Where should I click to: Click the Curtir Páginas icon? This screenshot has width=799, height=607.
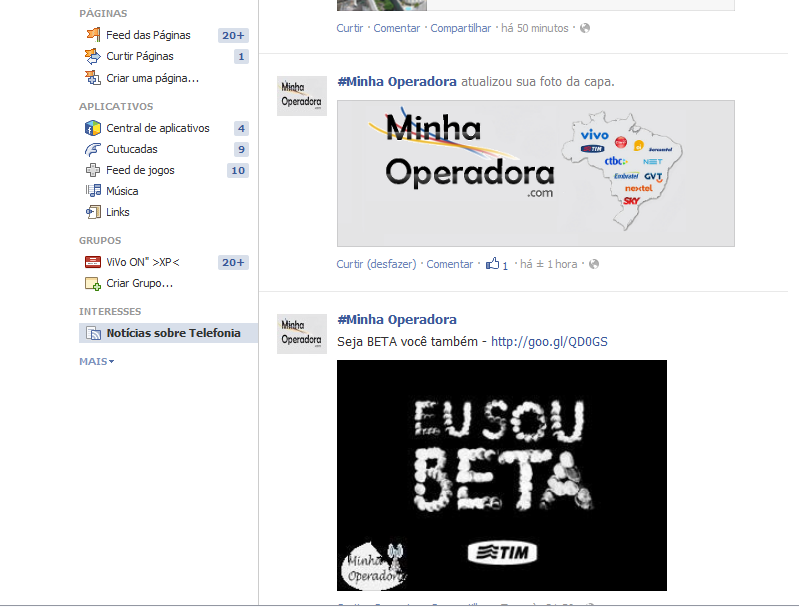coord(92,56)
